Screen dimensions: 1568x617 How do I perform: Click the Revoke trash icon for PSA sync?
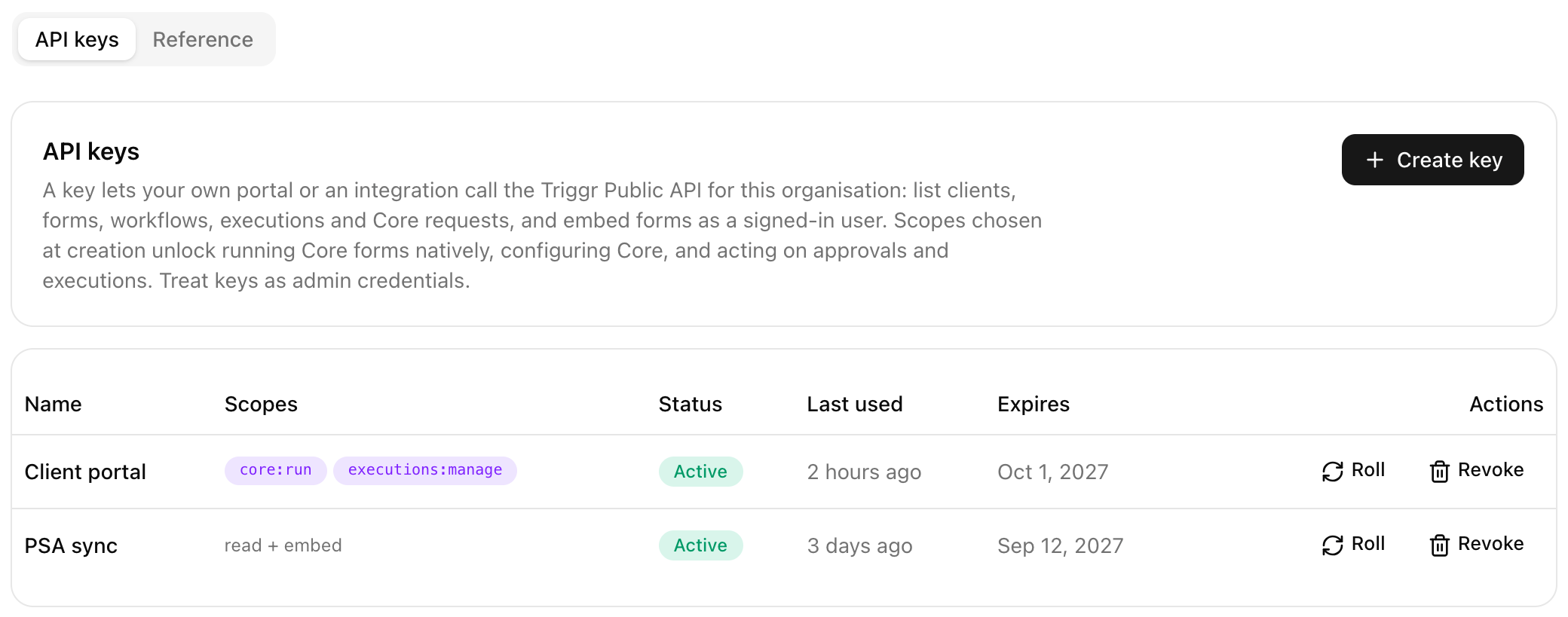point(1440,545)
